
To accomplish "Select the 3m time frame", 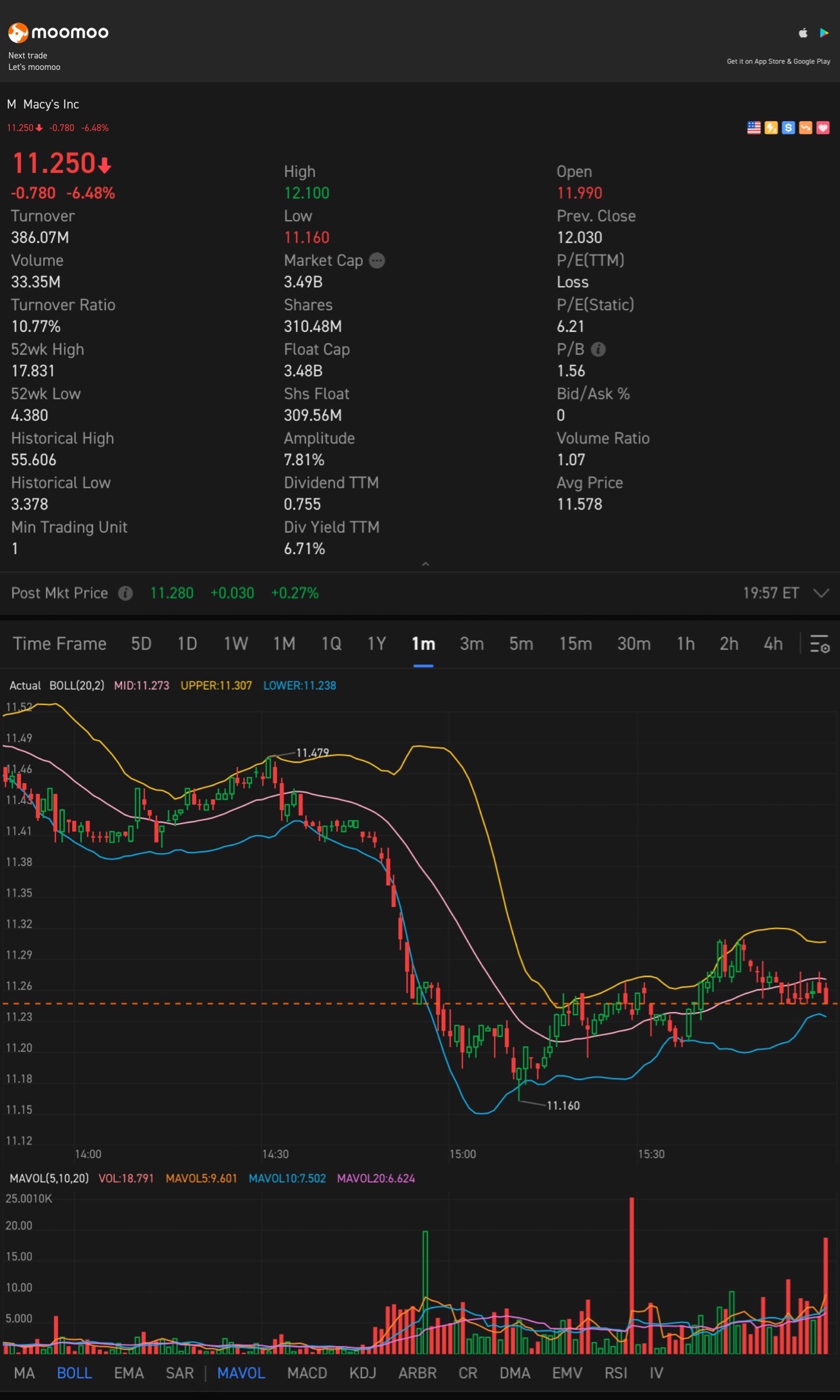I will pos(471,644).
